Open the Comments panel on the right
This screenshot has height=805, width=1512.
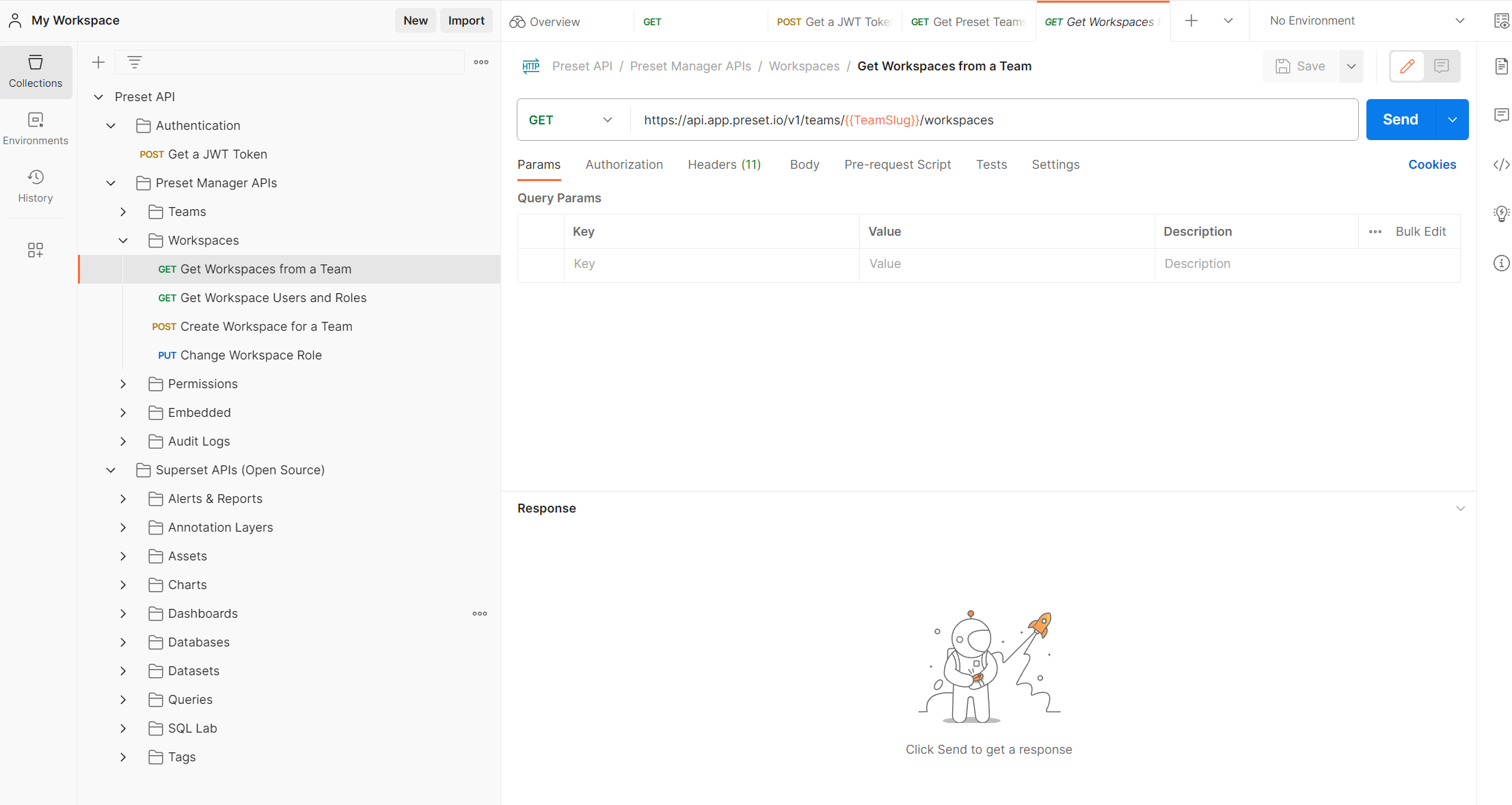[x=1501, y=115]
